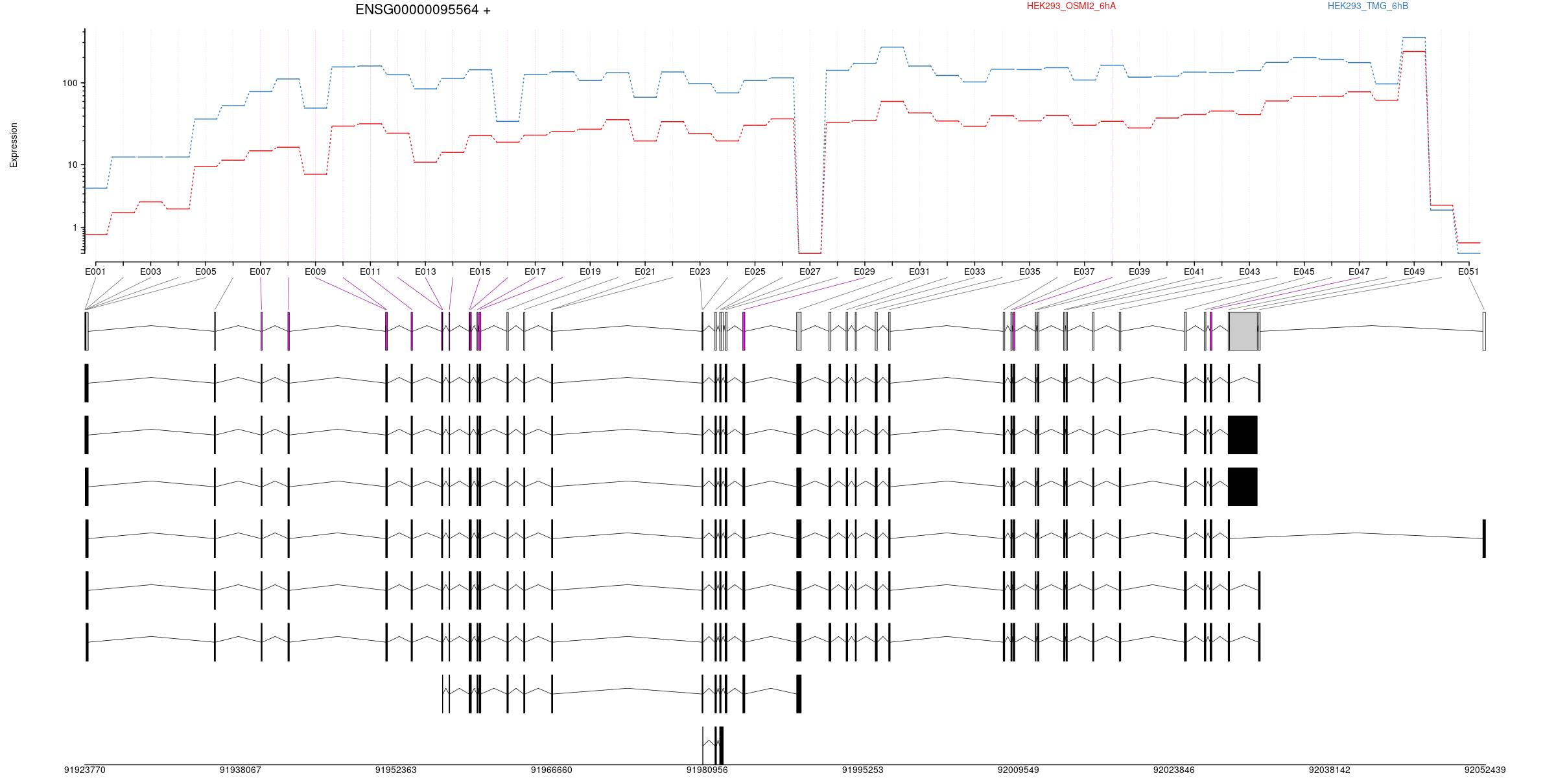Click genomic coordinate 92023846
Screen dimensions: 1556x784
[x=1173, y=770]
